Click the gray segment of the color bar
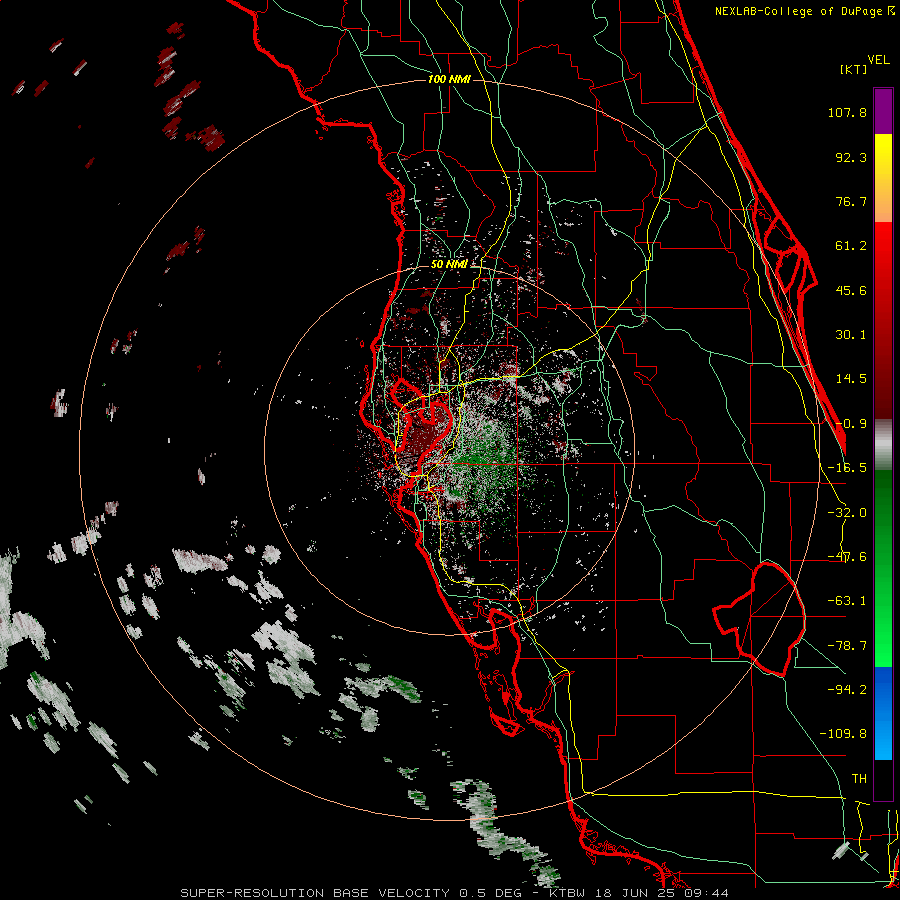 883,445
